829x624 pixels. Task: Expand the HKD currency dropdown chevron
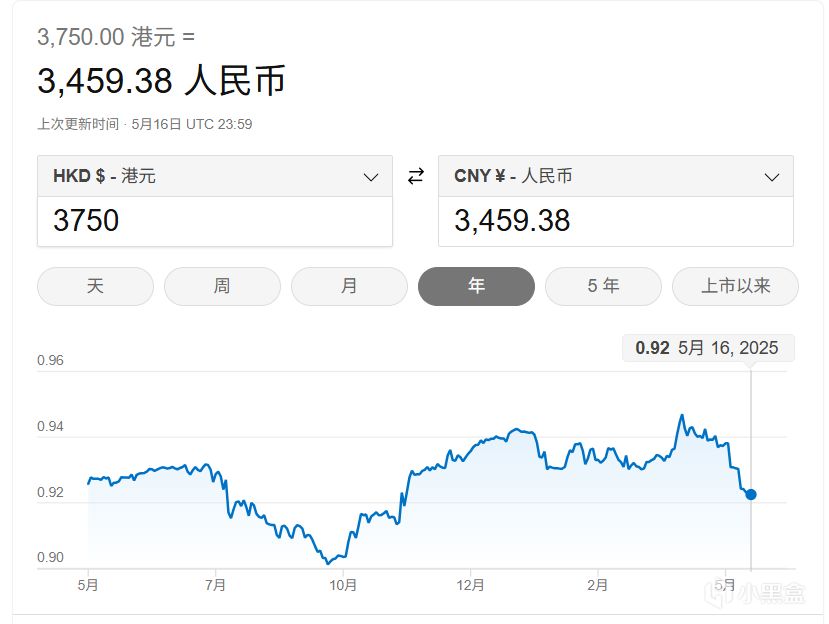[x=371, y=177]
